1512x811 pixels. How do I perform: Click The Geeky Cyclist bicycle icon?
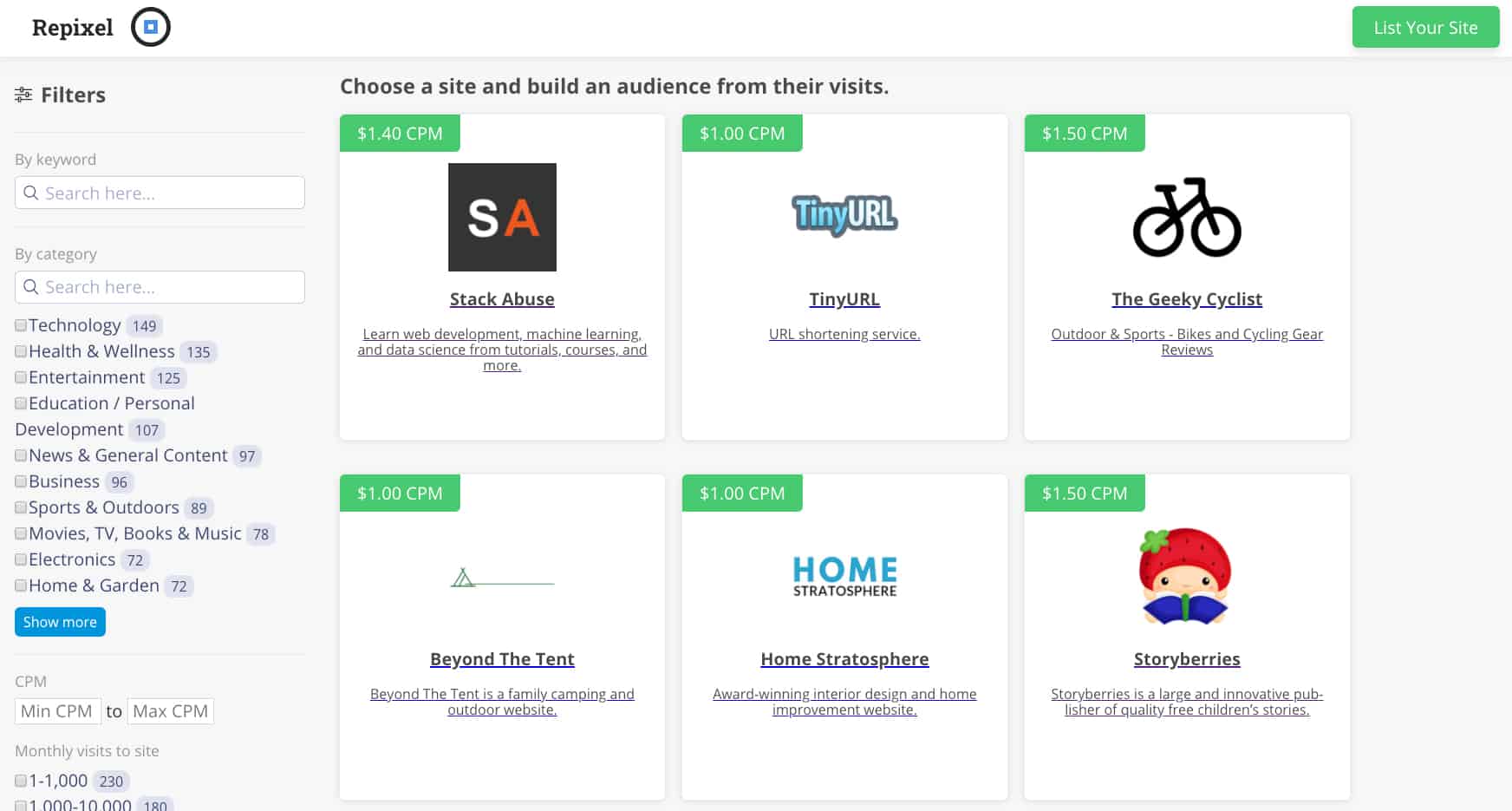tap(1187, 218)
